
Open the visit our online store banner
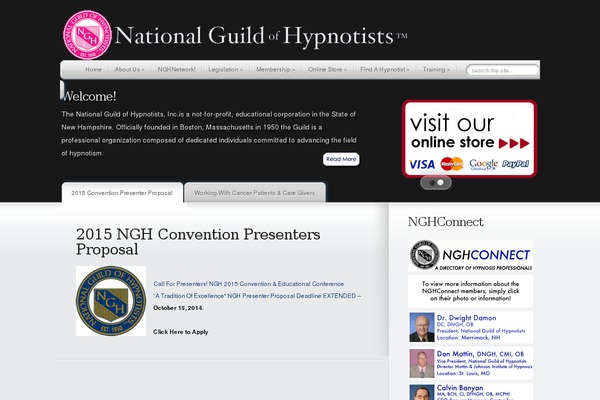pos(470,139)
